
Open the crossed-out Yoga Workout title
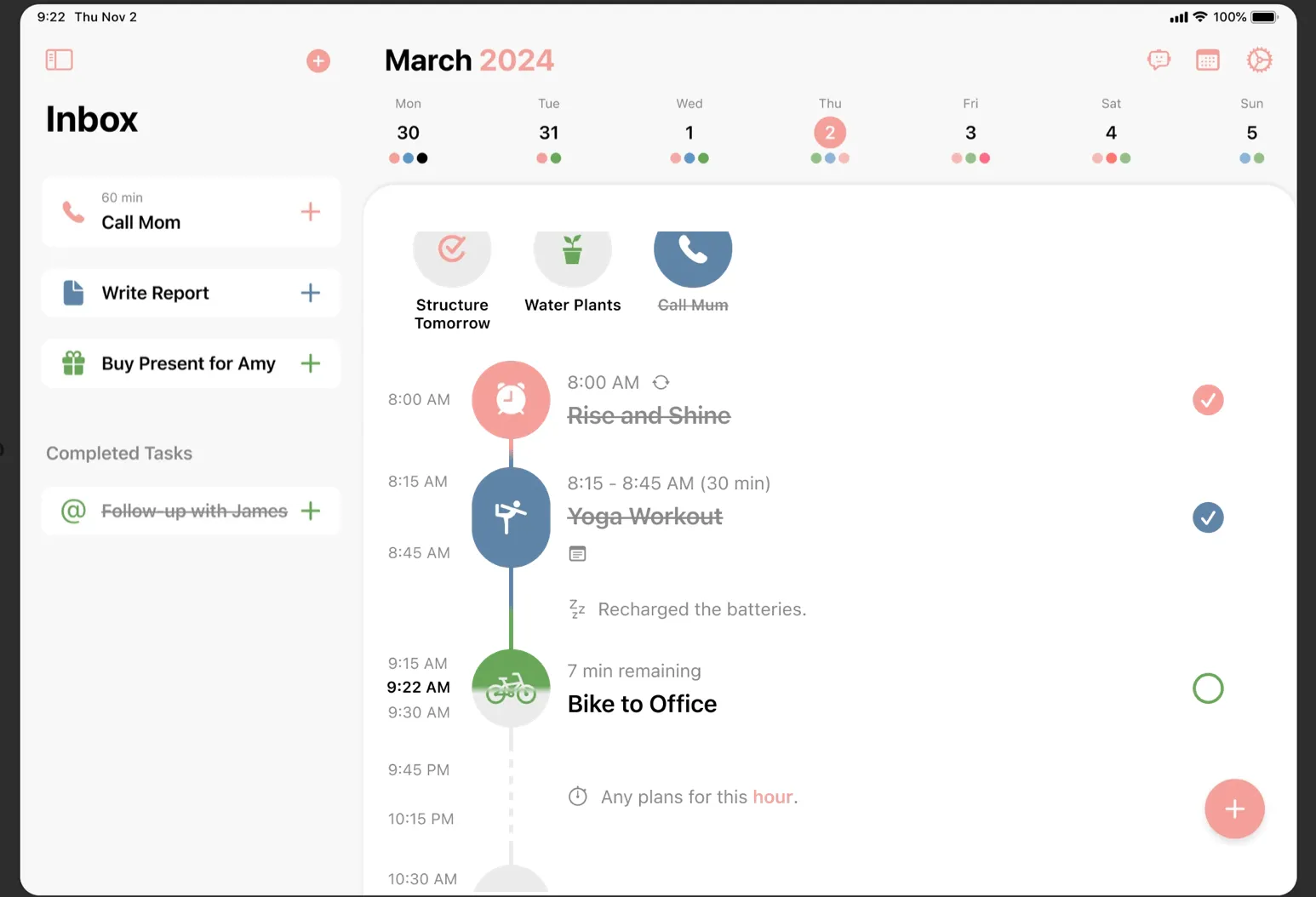tap(645, 517)
